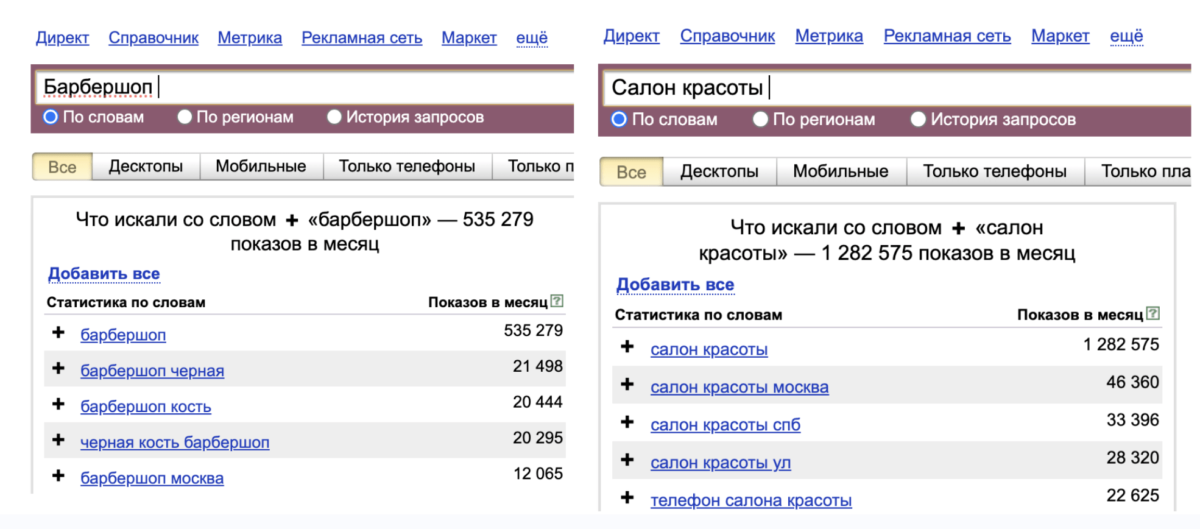Add 'черная кость барбершоп' using its plus icon
The height and width of the screenshot is (529, 1200).
click(x=58, y=440)
